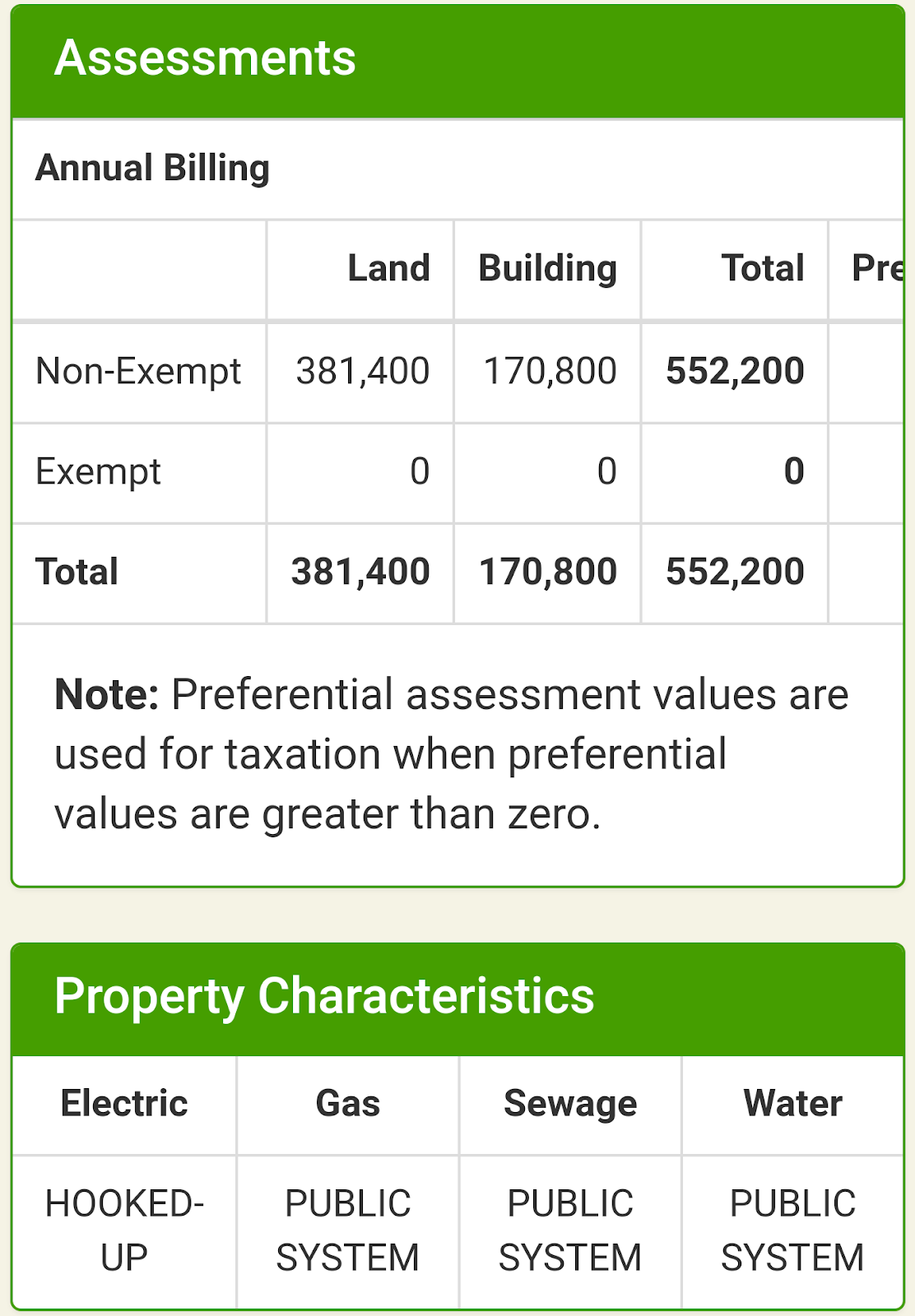Select the Non-Exempt row label
Viewport: 915px width, 1316px height.
tap(138, 372)
